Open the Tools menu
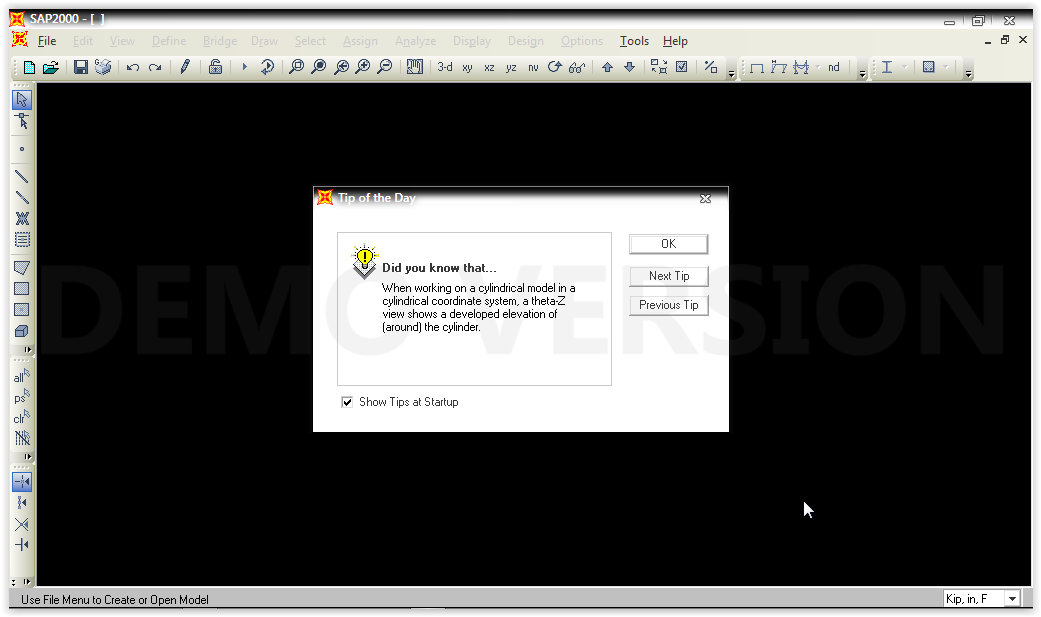The image size is (1041, 617). tap(634, 41)
